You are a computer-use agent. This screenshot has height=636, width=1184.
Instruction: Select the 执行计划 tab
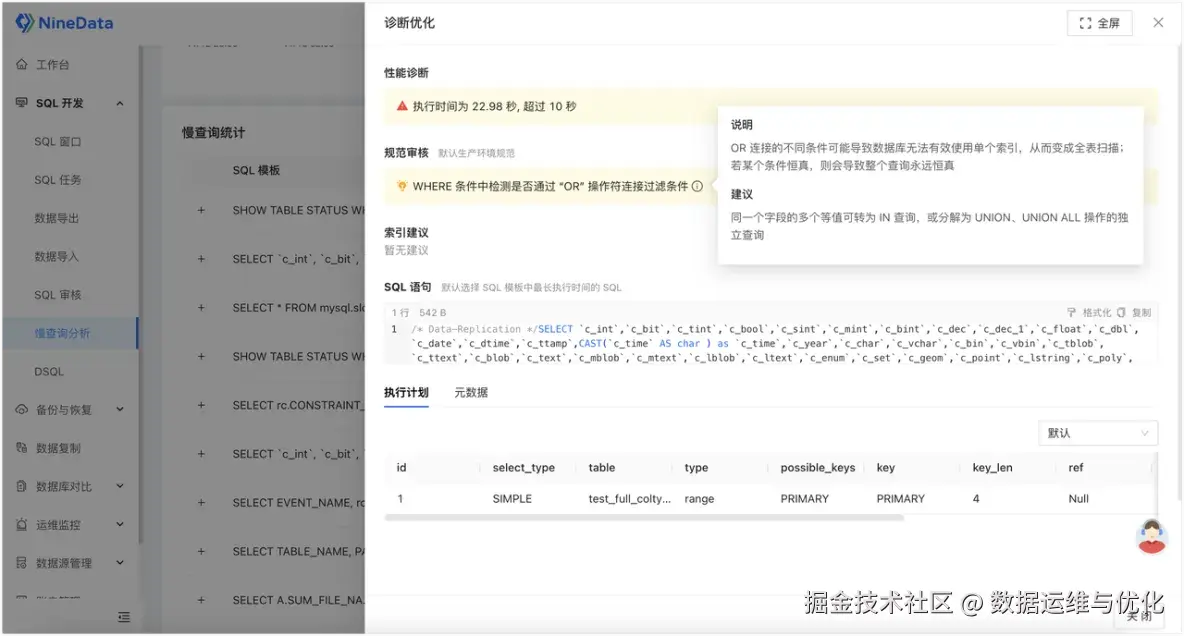404,390
